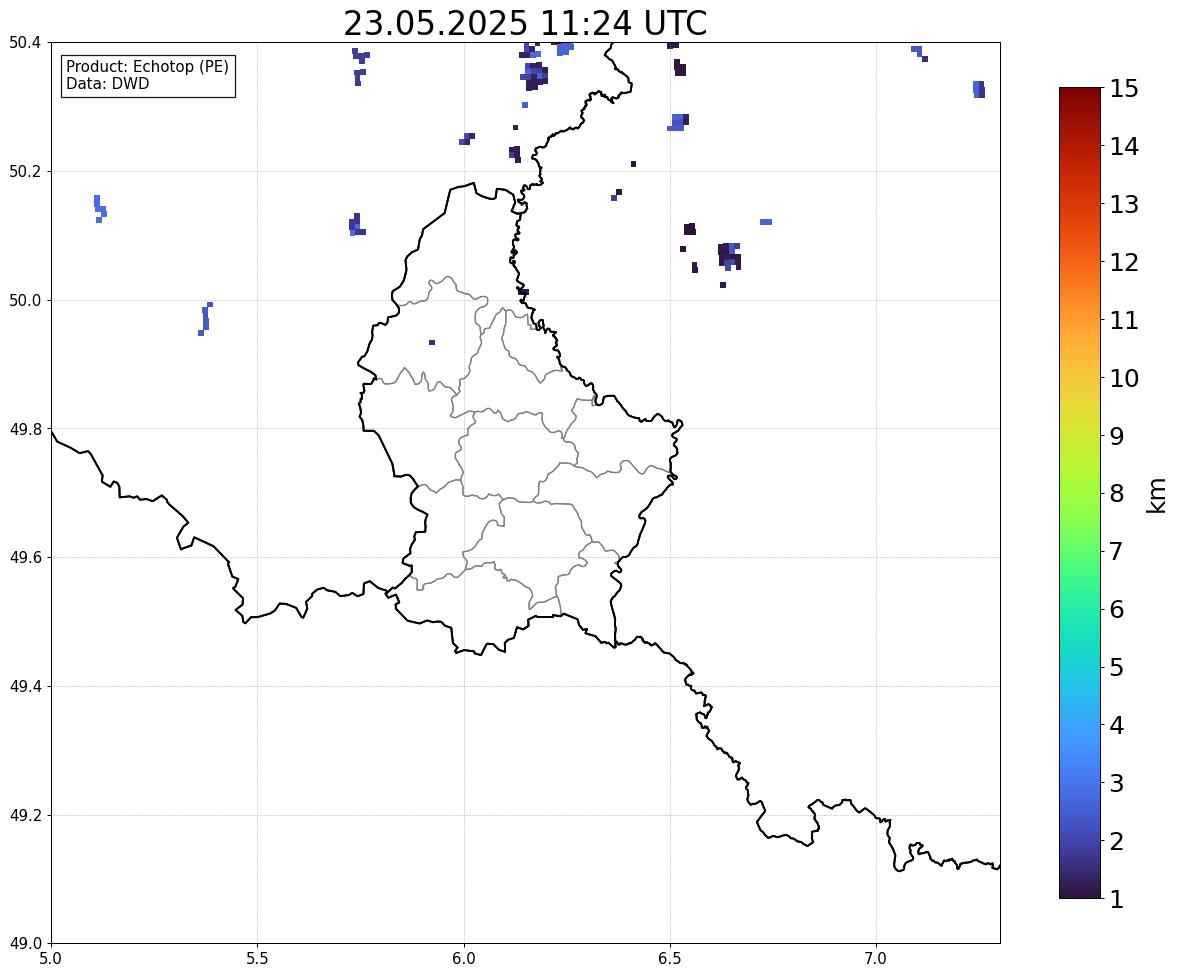
Task: Click the longitude axis label 5.0
Action: [51, 959]
